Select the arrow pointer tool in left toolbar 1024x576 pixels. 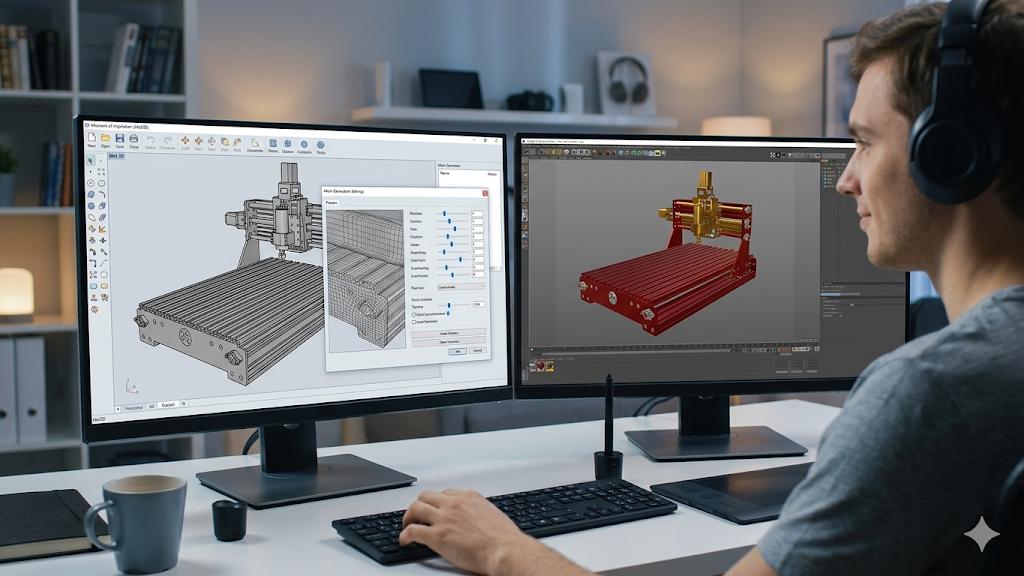coord(91,159)
